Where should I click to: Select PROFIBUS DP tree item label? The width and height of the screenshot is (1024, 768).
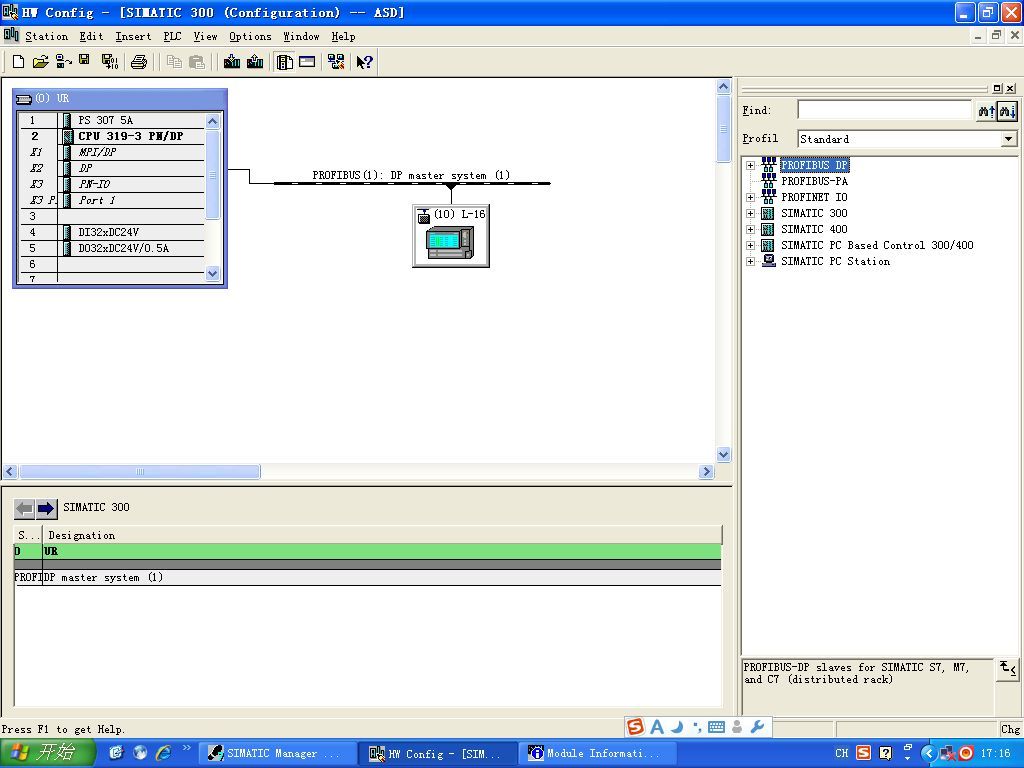coord(814,165)
